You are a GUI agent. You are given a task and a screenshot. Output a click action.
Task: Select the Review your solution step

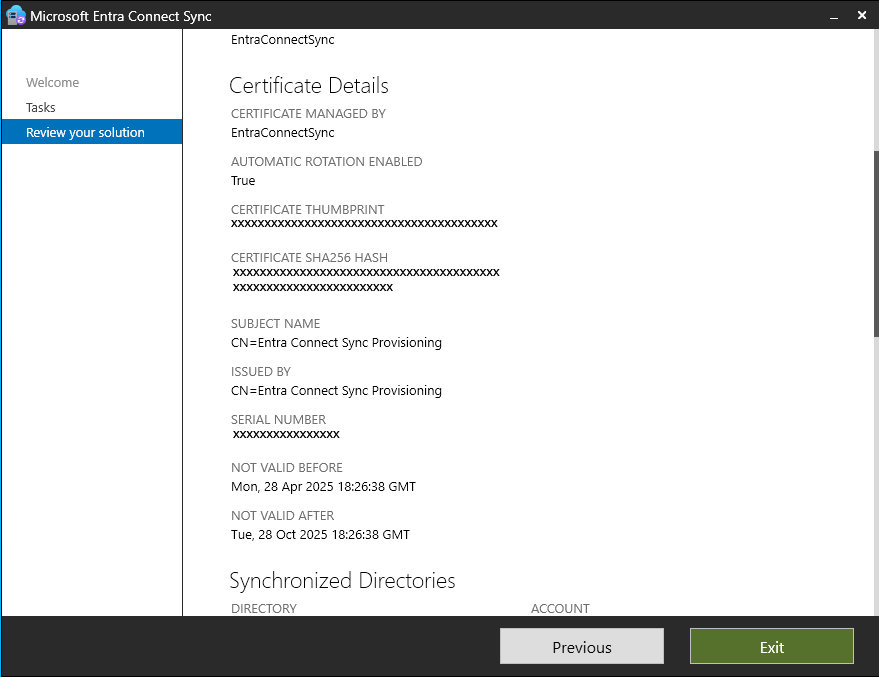click(x=85, y=132)
